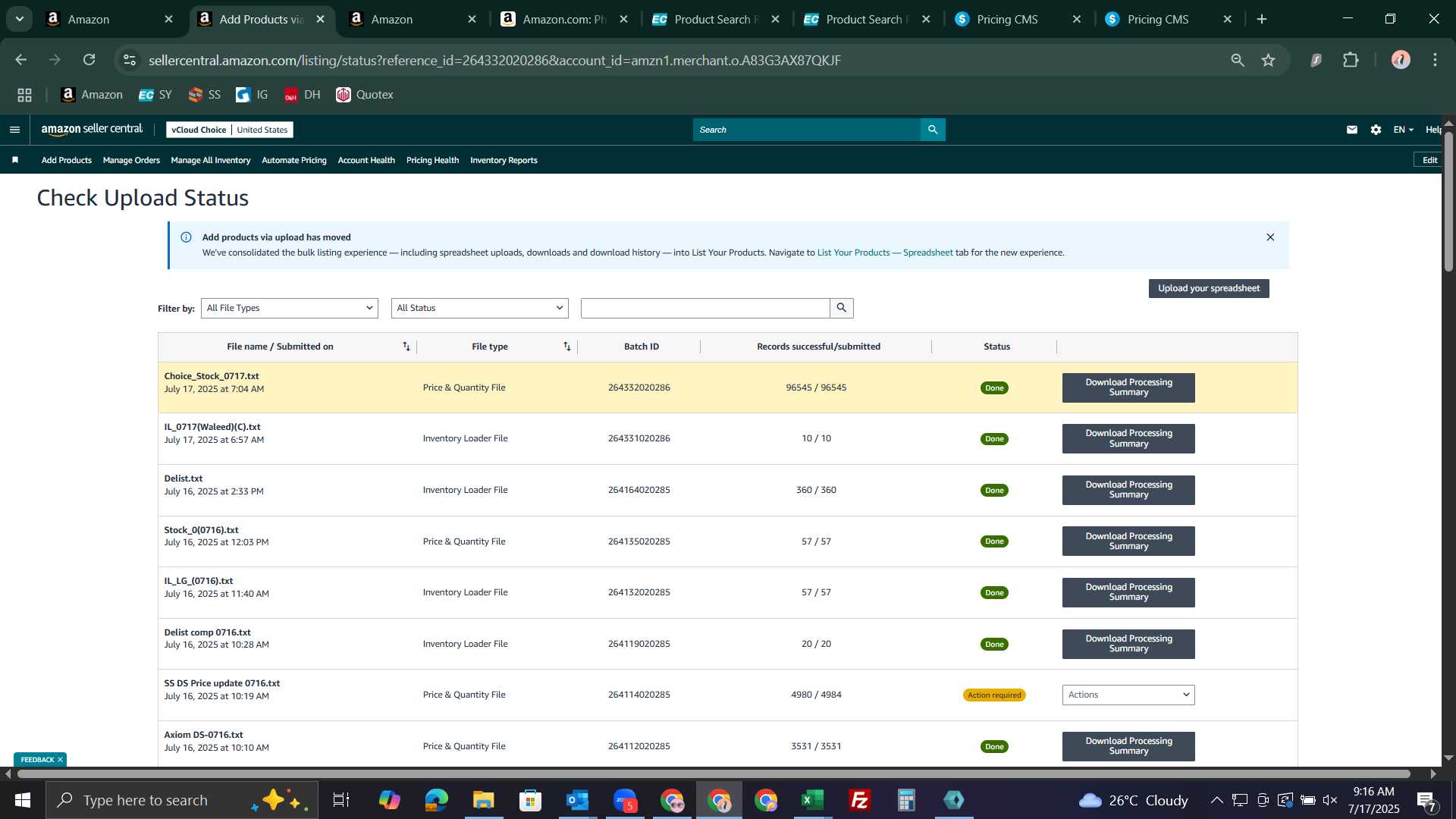Open the apps grid in bookmarks bar
This screenshot has width=1456, height=819.
(24, 95)
